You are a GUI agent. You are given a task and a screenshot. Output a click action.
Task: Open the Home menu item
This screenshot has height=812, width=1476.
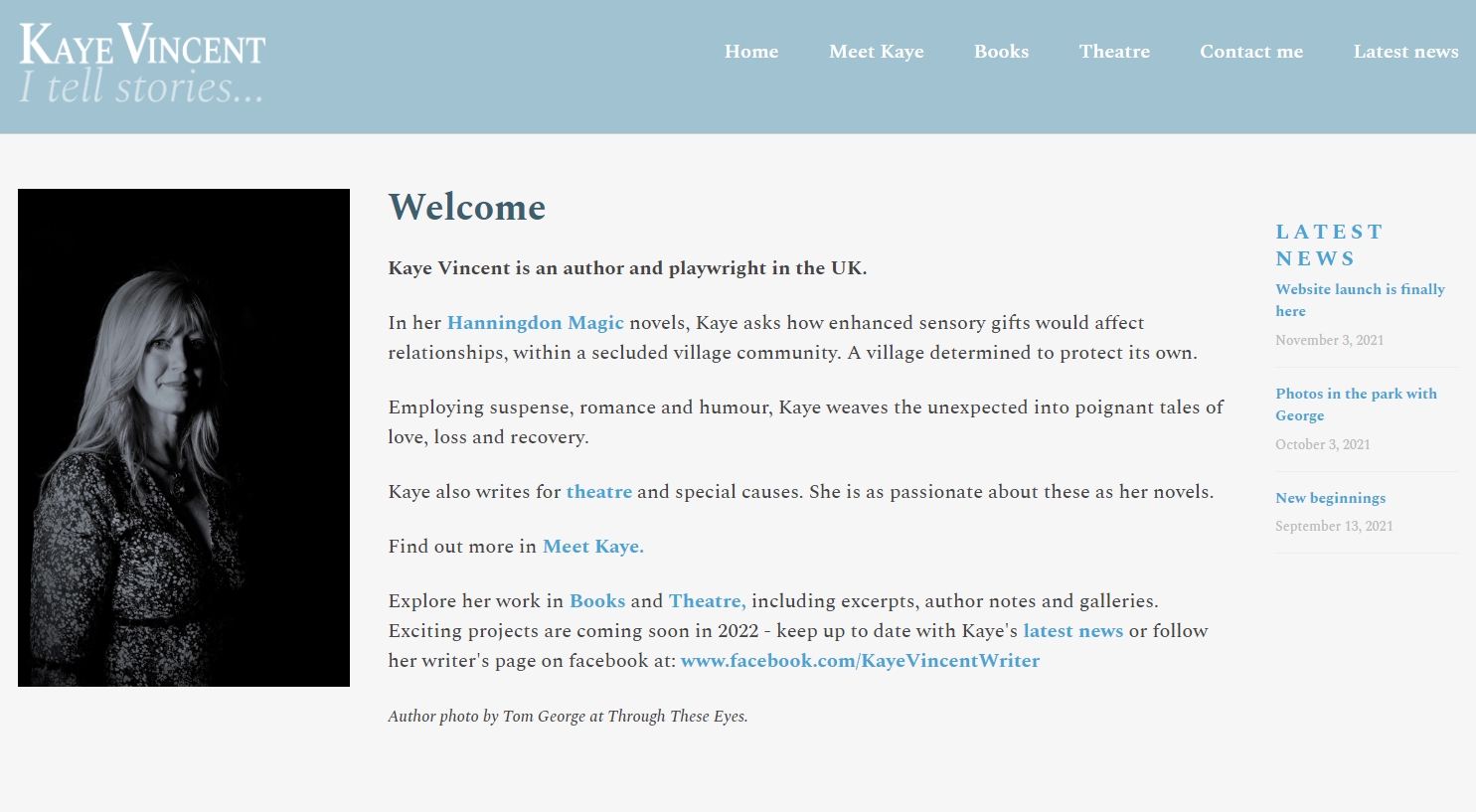(x=751, y=52)
